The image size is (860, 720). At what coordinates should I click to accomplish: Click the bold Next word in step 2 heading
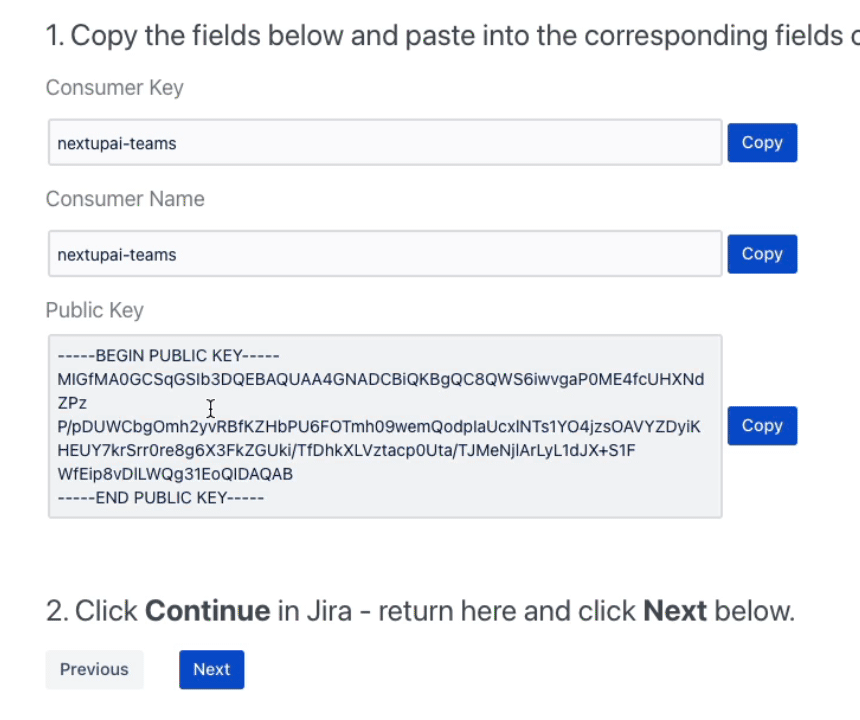(675, 611)
